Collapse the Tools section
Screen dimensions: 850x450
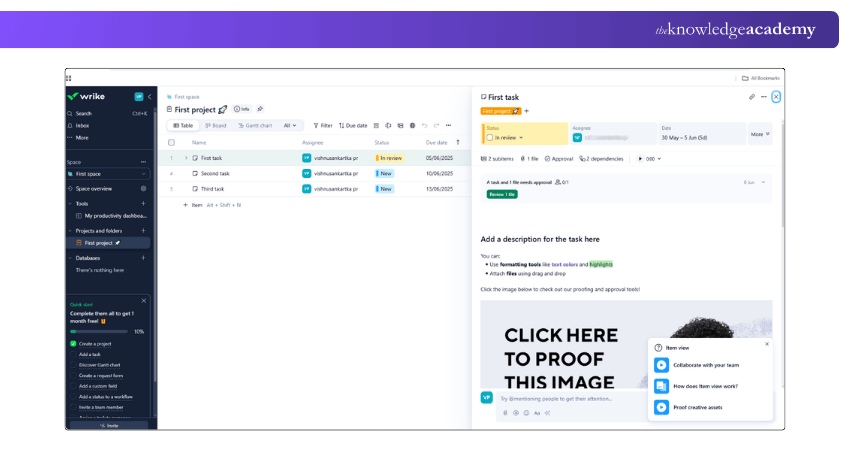[x=70, y=204]
